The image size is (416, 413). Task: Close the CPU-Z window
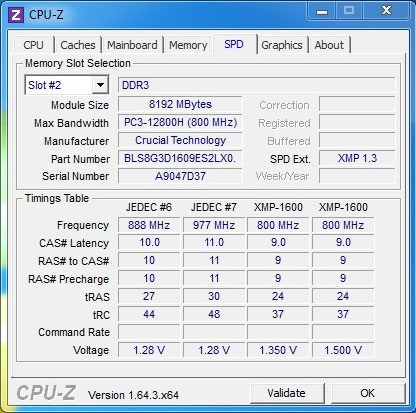tap(387, 11)
